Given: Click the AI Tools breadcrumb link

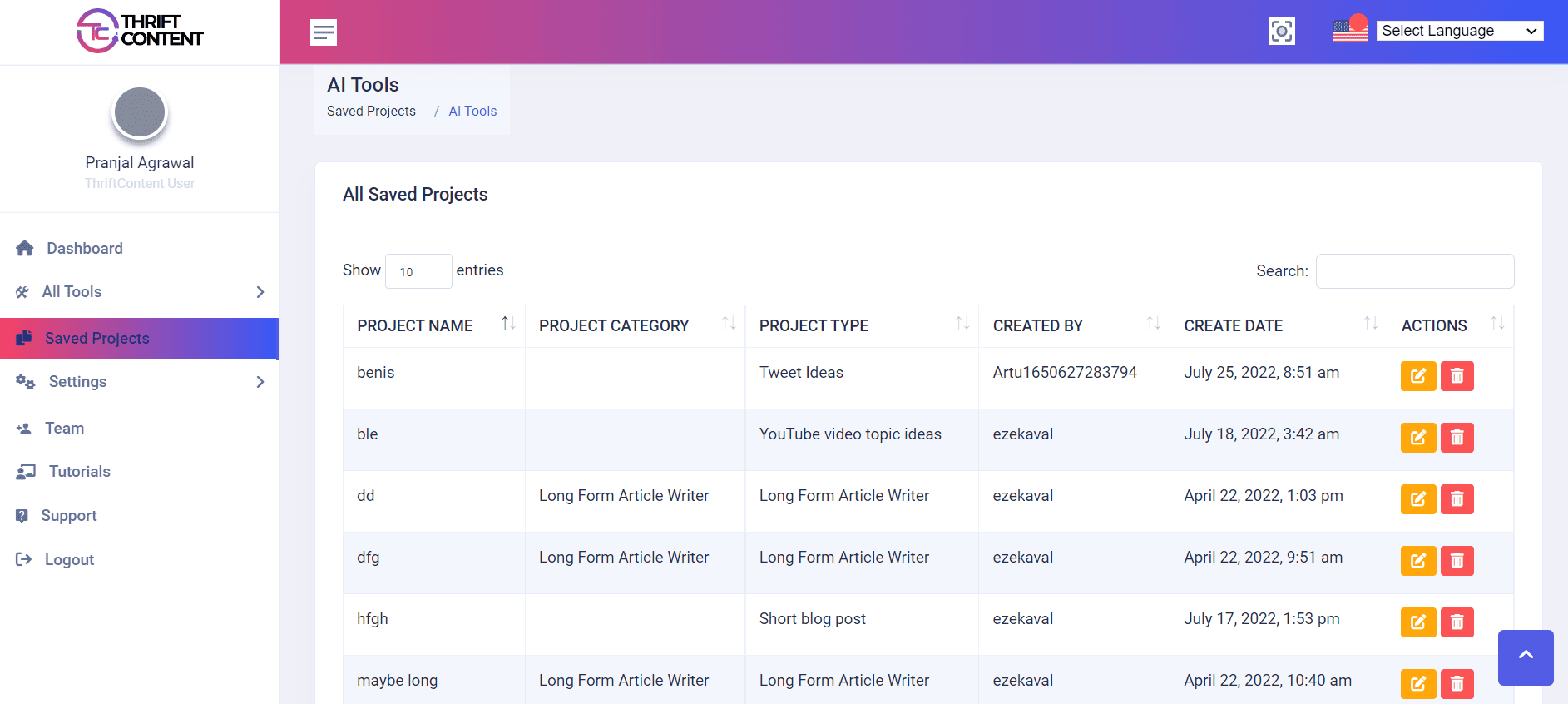Looking at the screenshot, I should [472, 112].
